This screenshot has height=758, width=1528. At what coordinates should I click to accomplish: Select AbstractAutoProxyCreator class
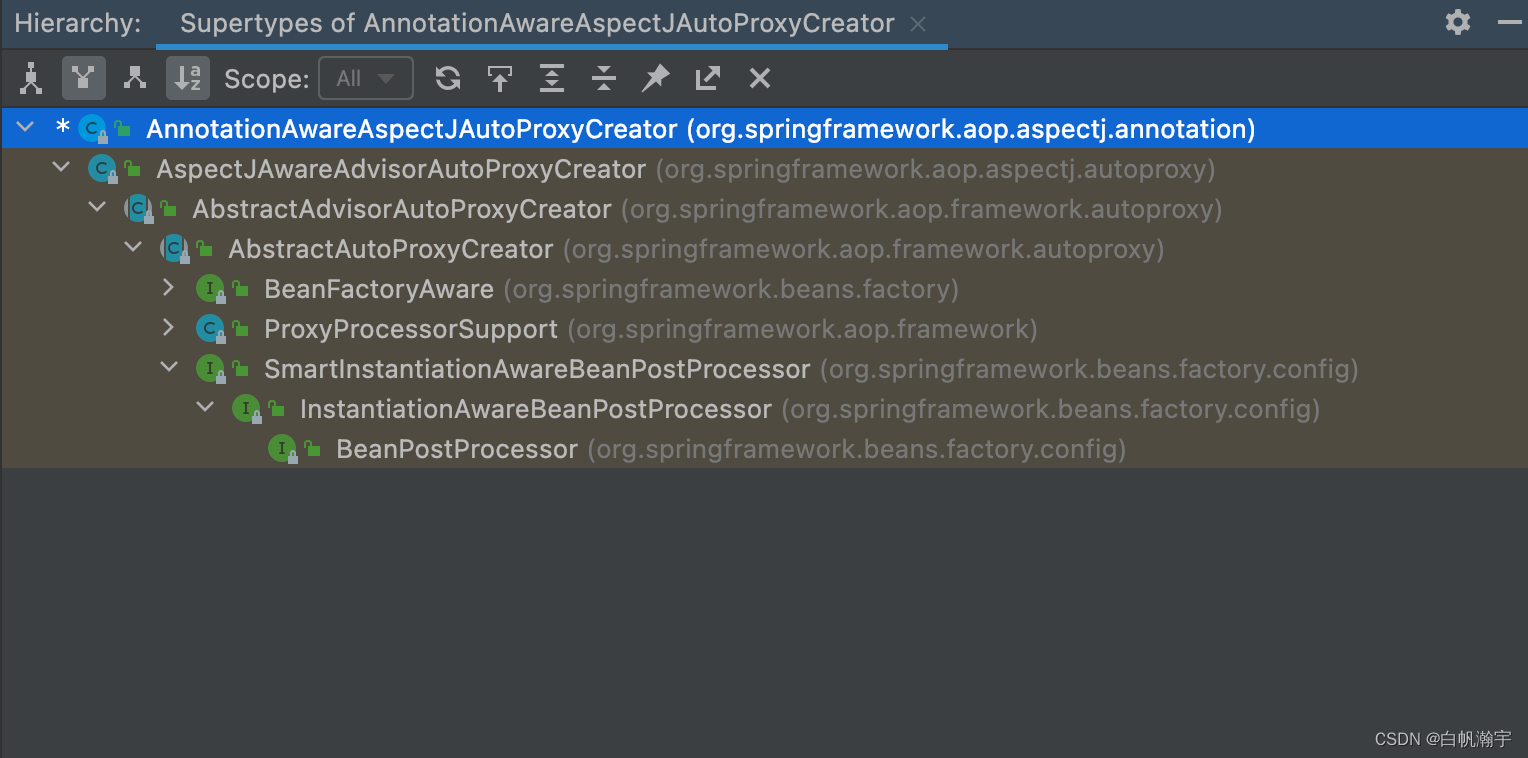click(391, 249)
